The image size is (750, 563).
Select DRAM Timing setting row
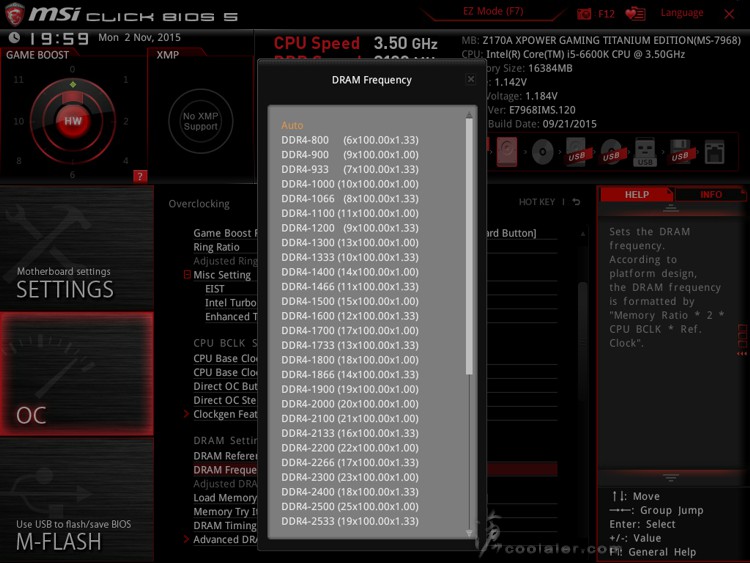click(x=225, y=525)
